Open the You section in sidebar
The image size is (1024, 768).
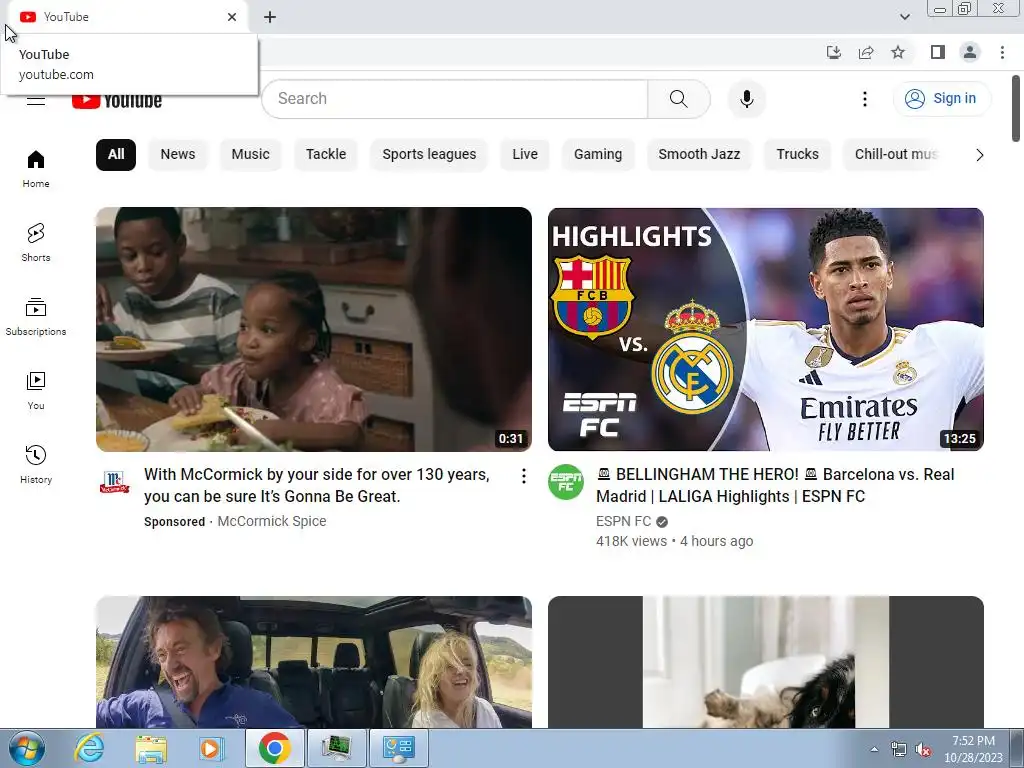point(36,391)
